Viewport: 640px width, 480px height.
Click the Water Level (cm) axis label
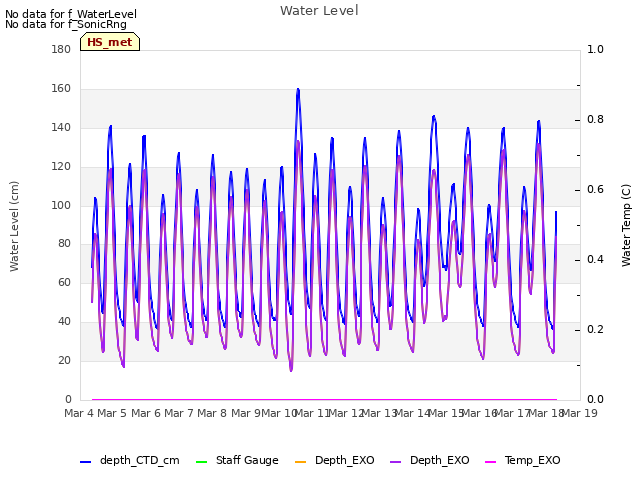14,227
